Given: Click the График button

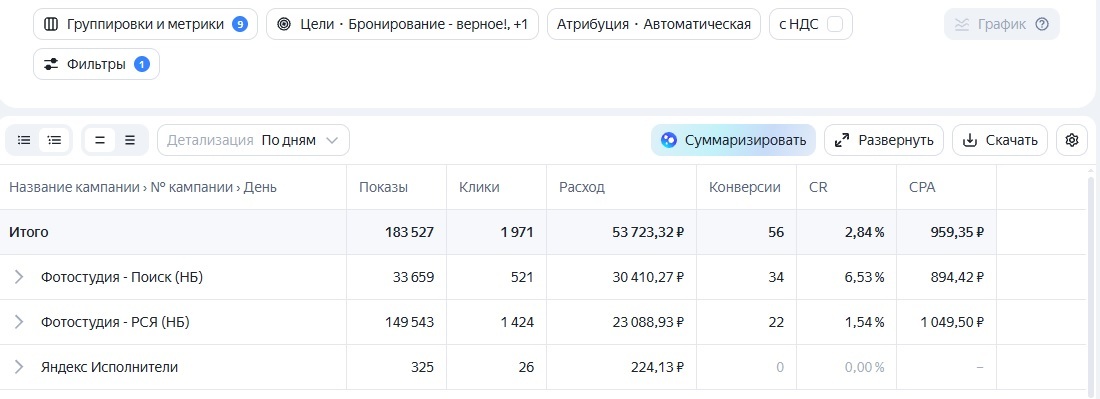Looking at the screenshot, I should click(x=1002, y=25).
